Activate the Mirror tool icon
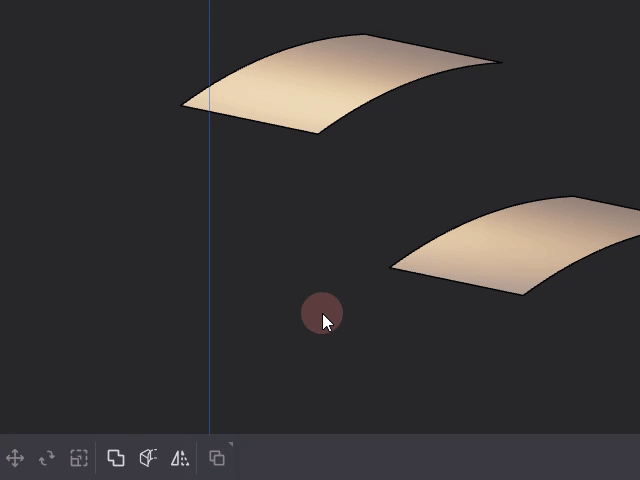640x480 pixels. (x=180, y=458)
